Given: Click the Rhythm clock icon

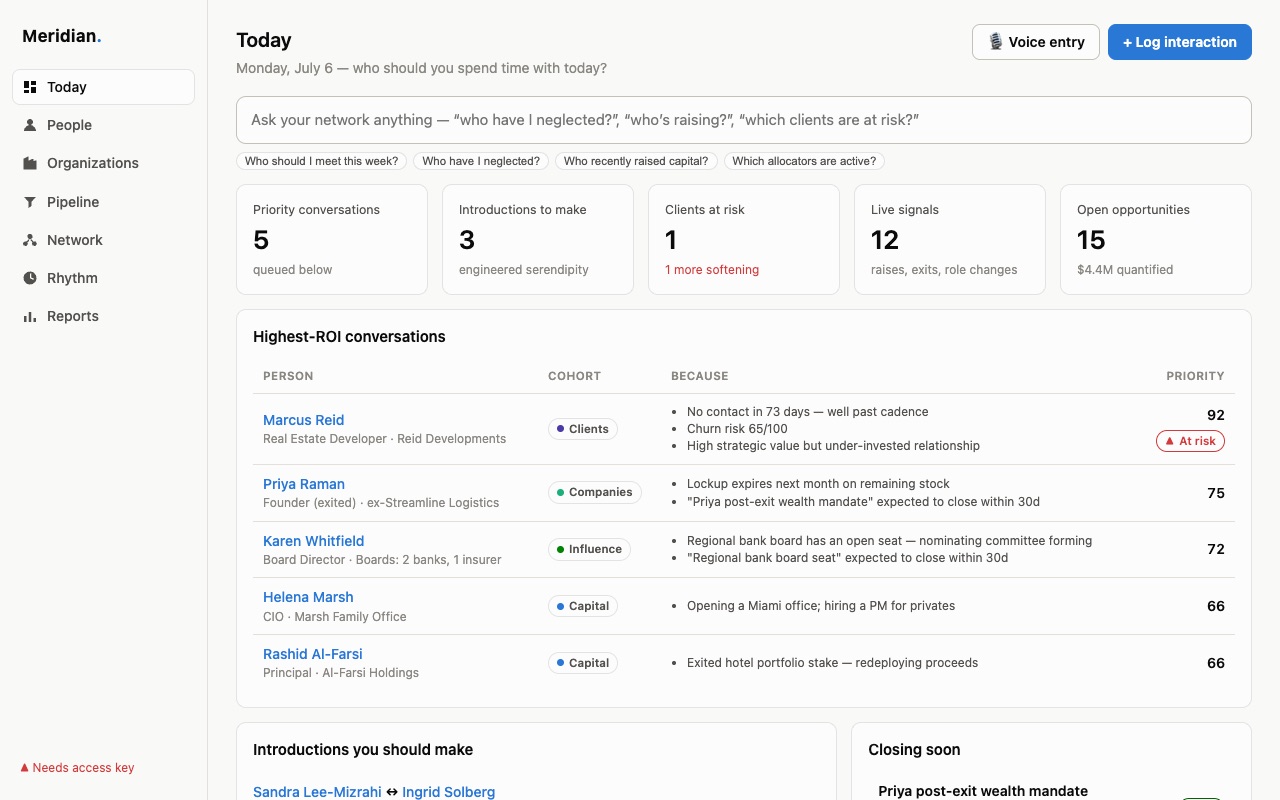Looking at the screenshot, I should 30,278.
